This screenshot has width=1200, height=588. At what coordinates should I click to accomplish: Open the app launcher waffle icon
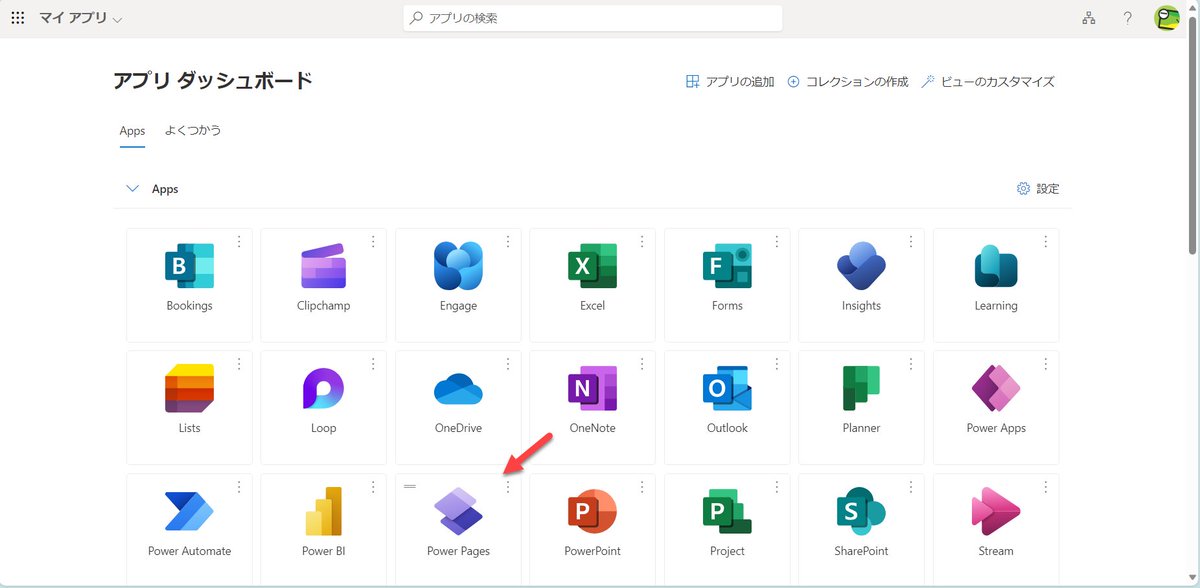17,18
